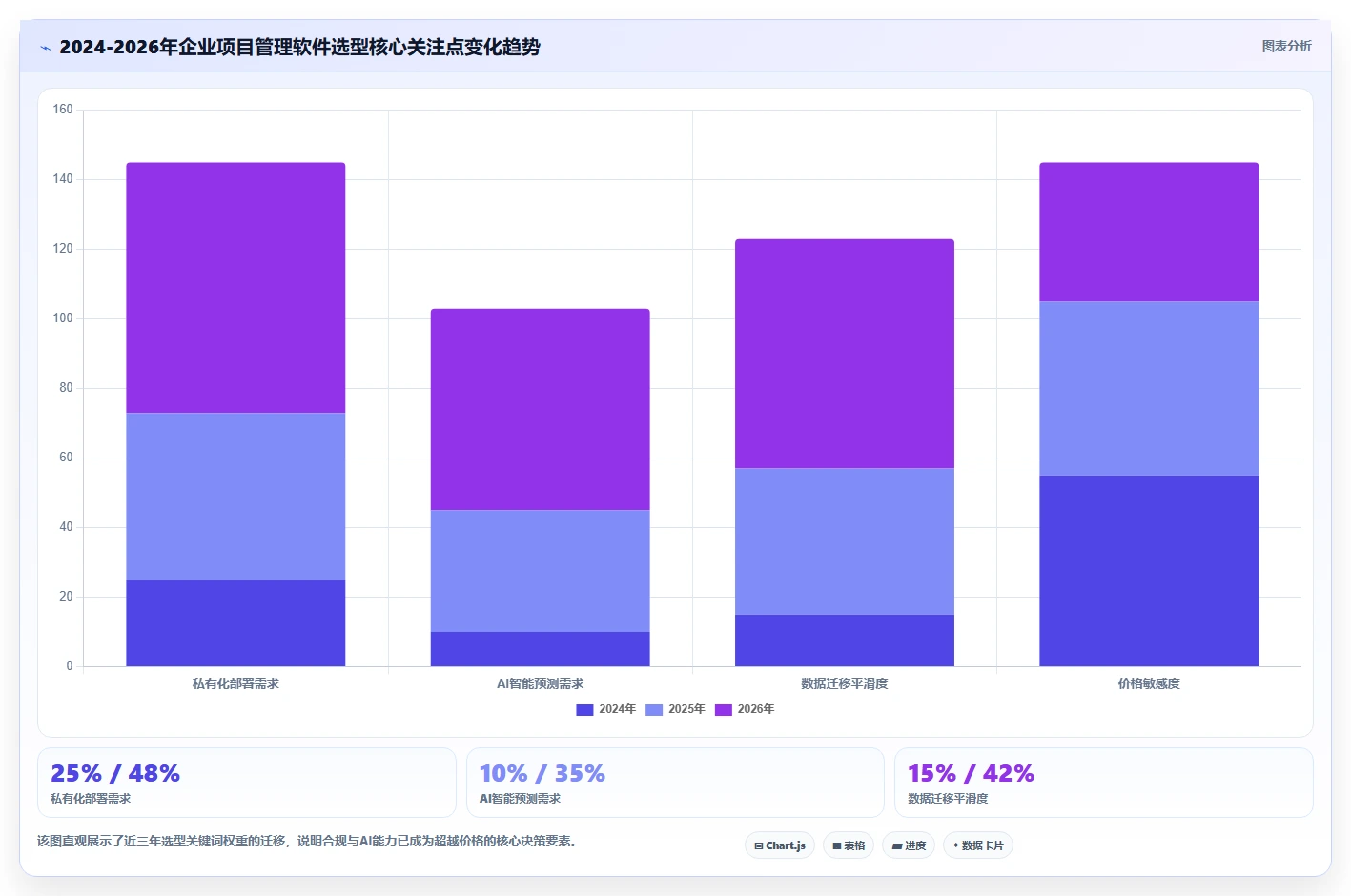Click the y-axis value 80

click(x=66, y=388)
